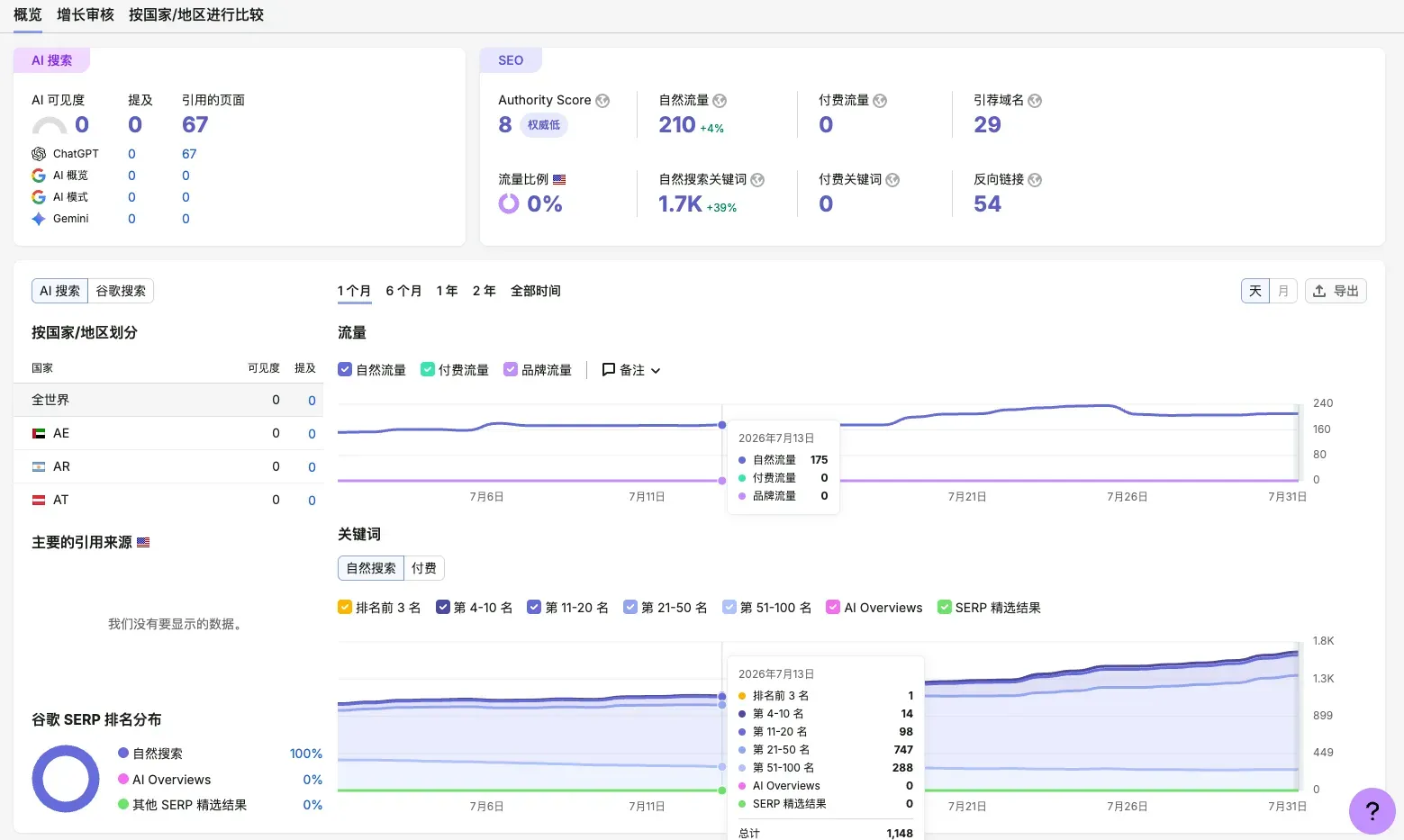
Task: Click the 210 organic traffic value
Action: (677, 124)
